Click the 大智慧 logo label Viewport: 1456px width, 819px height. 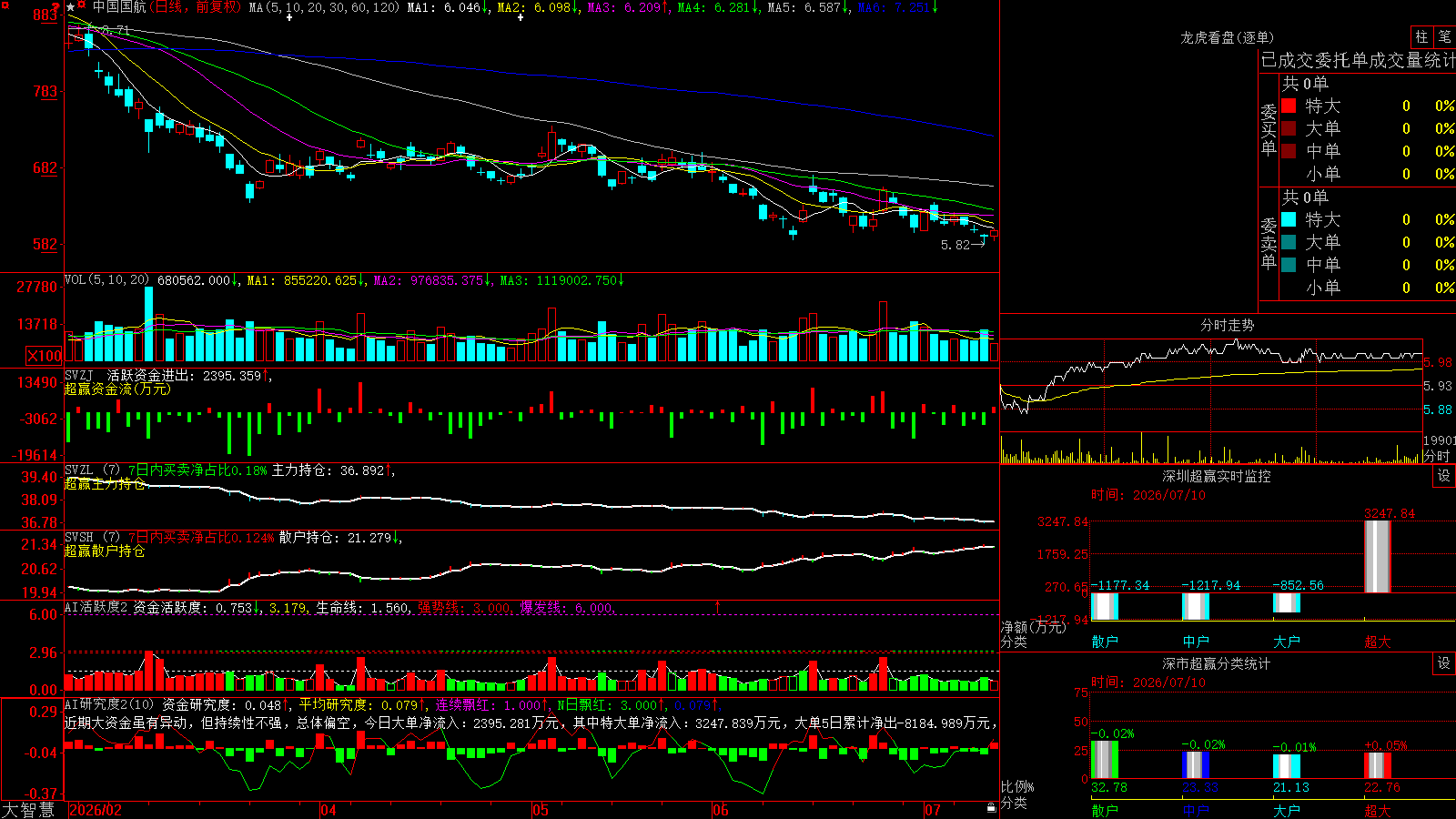(28, 810)
